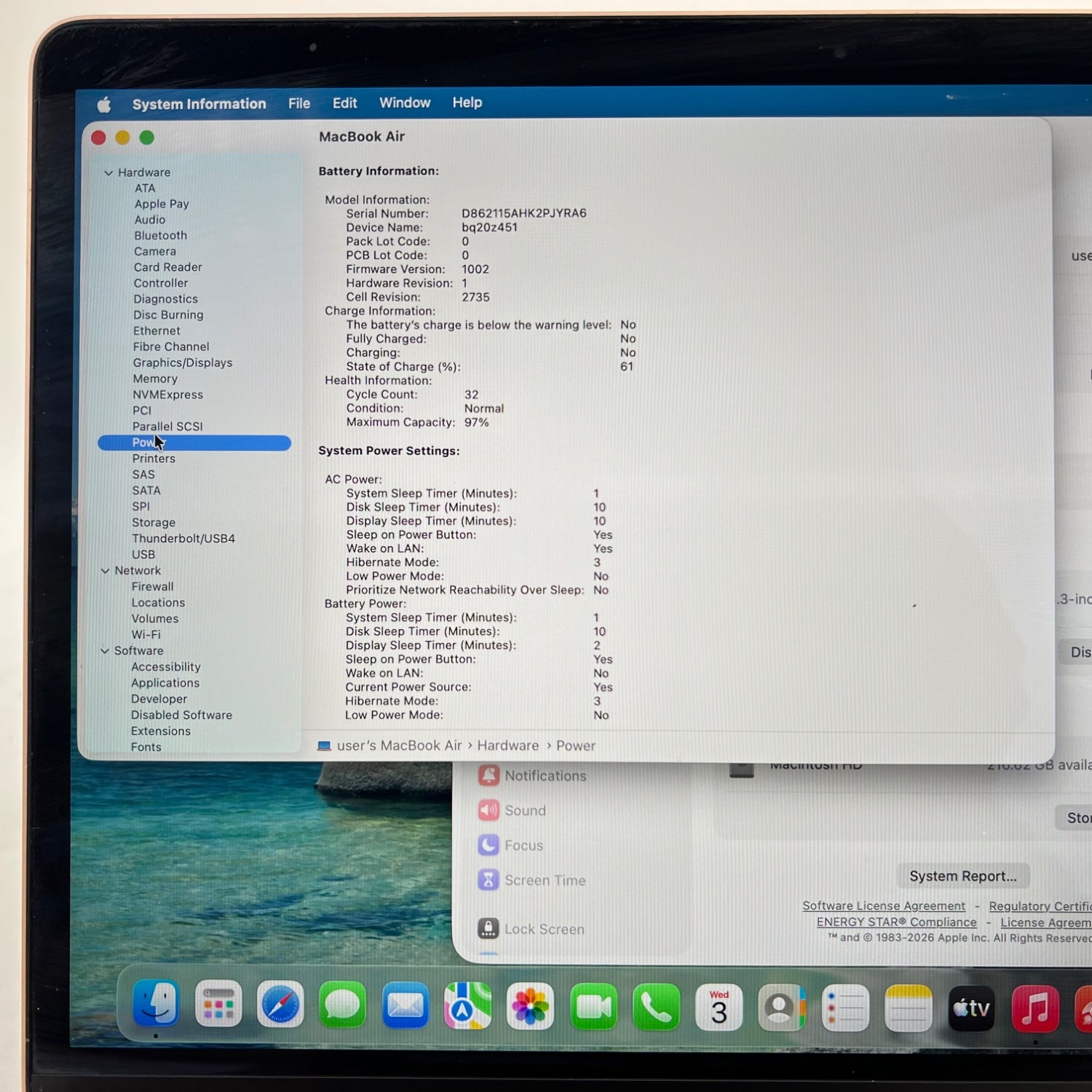1092x1092 pixels.
Task: Open the File menu
Action: pyautogui.click(x=299, y=103)
